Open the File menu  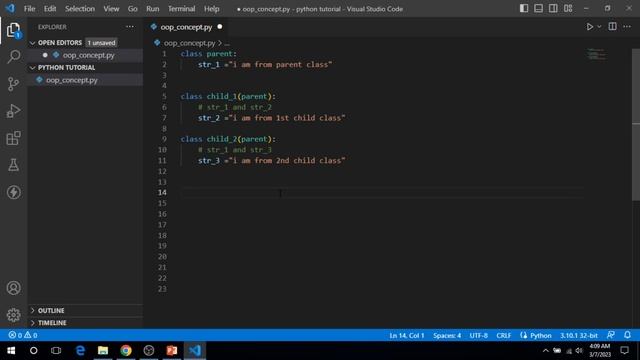tap(29, 9)
